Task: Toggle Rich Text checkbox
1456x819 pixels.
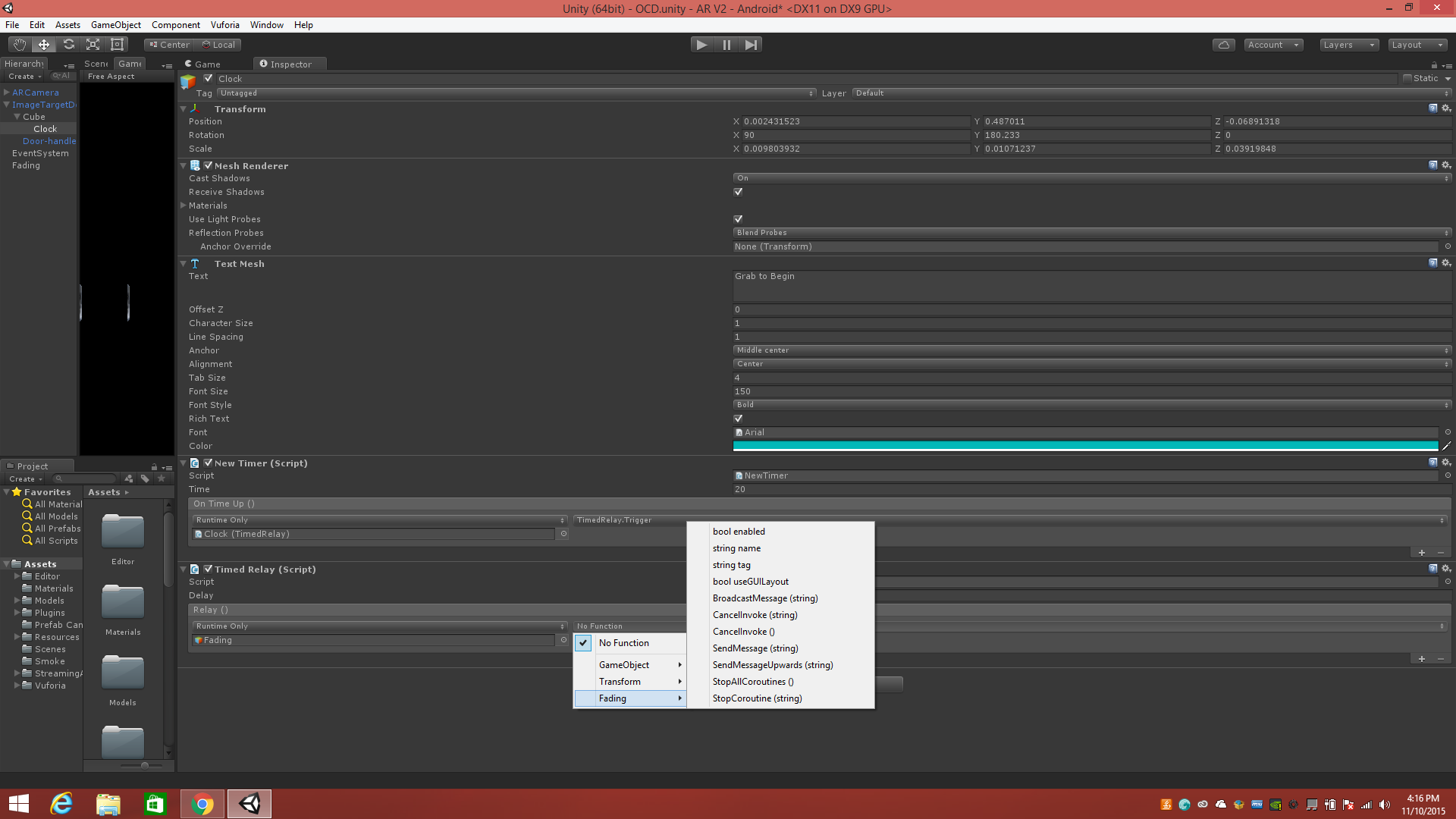Action: 738,419
